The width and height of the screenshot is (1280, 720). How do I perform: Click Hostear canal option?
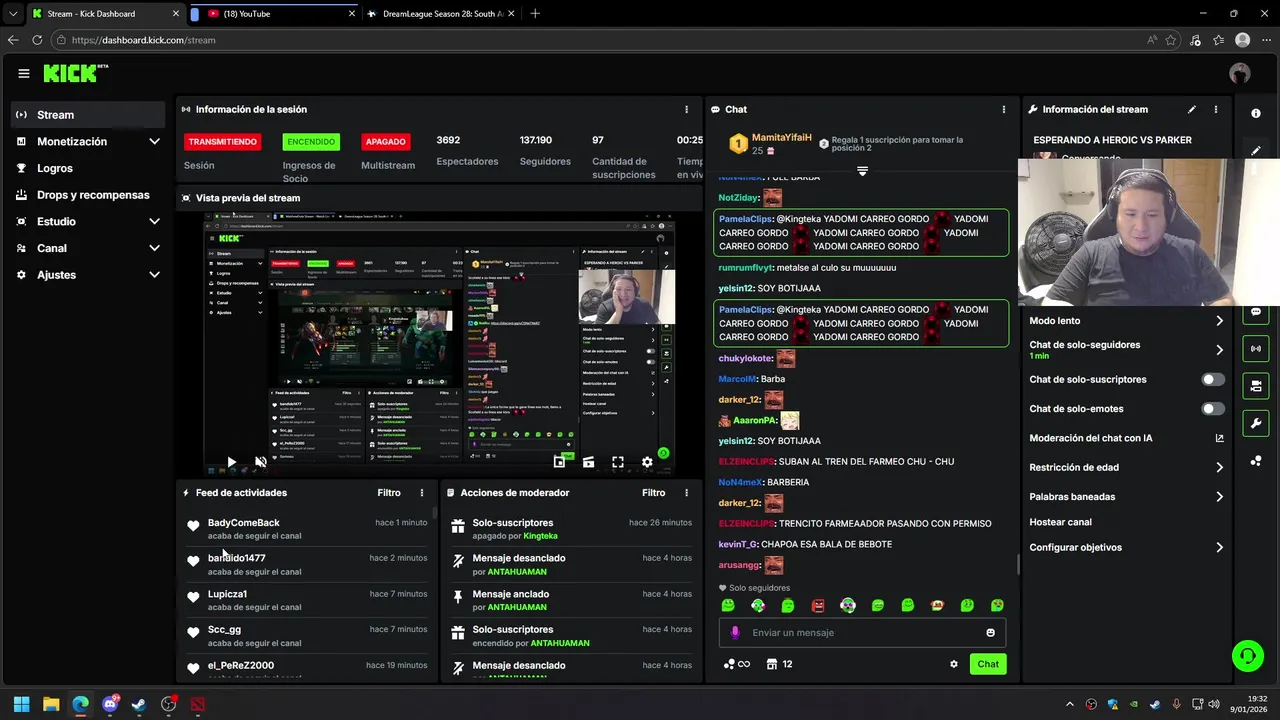pos(1060,522)
